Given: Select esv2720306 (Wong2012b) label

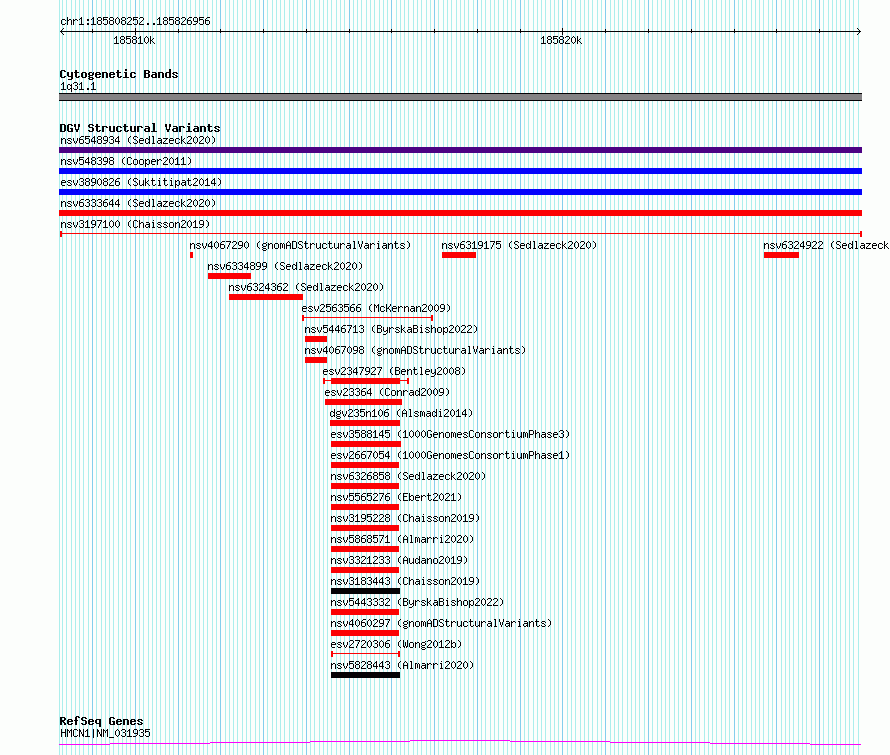Looking at the screenshot, I should [396, 644].
